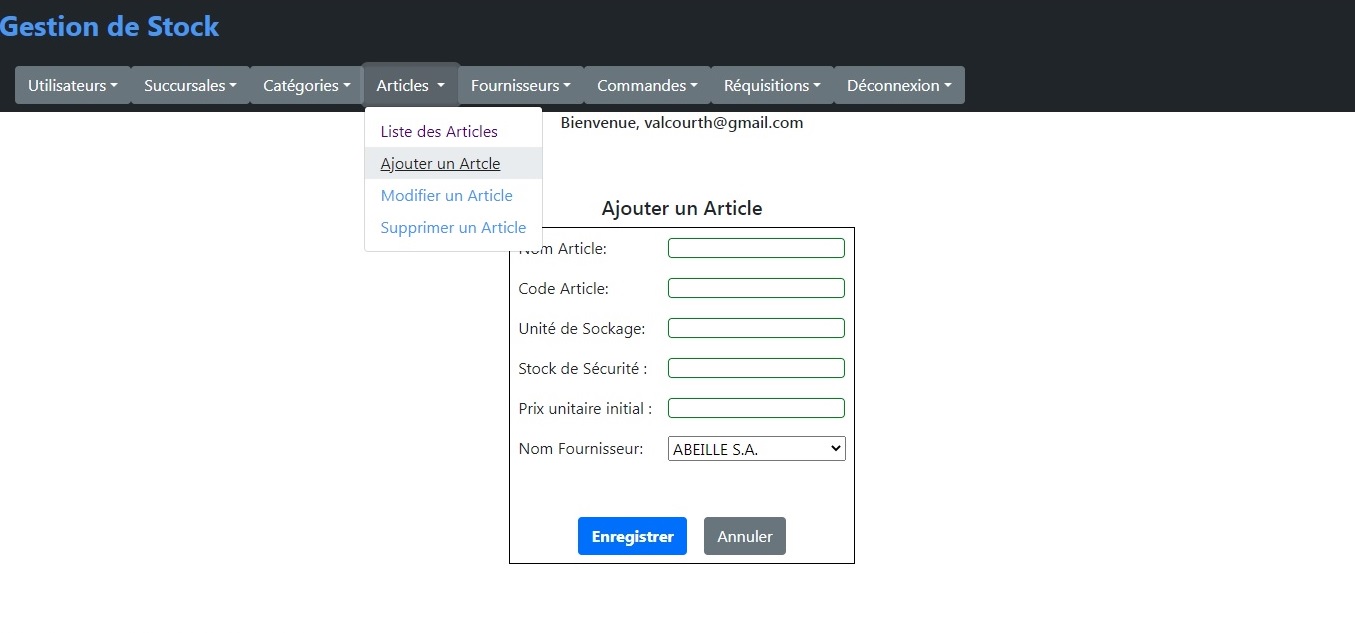Click the Annuler button
Viewport: 1355px width, 633px height.
coord(744,536)
